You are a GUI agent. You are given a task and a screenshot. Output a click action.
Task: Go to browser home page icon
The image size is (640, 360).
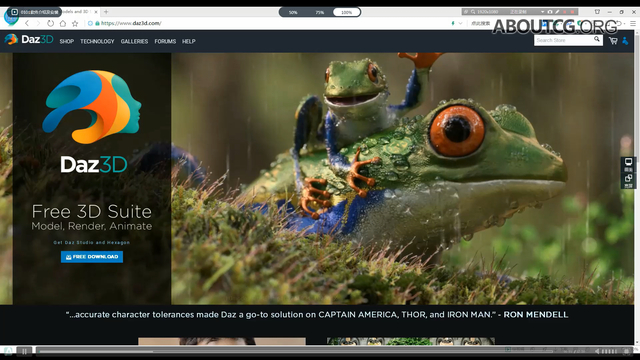point(62,23)
